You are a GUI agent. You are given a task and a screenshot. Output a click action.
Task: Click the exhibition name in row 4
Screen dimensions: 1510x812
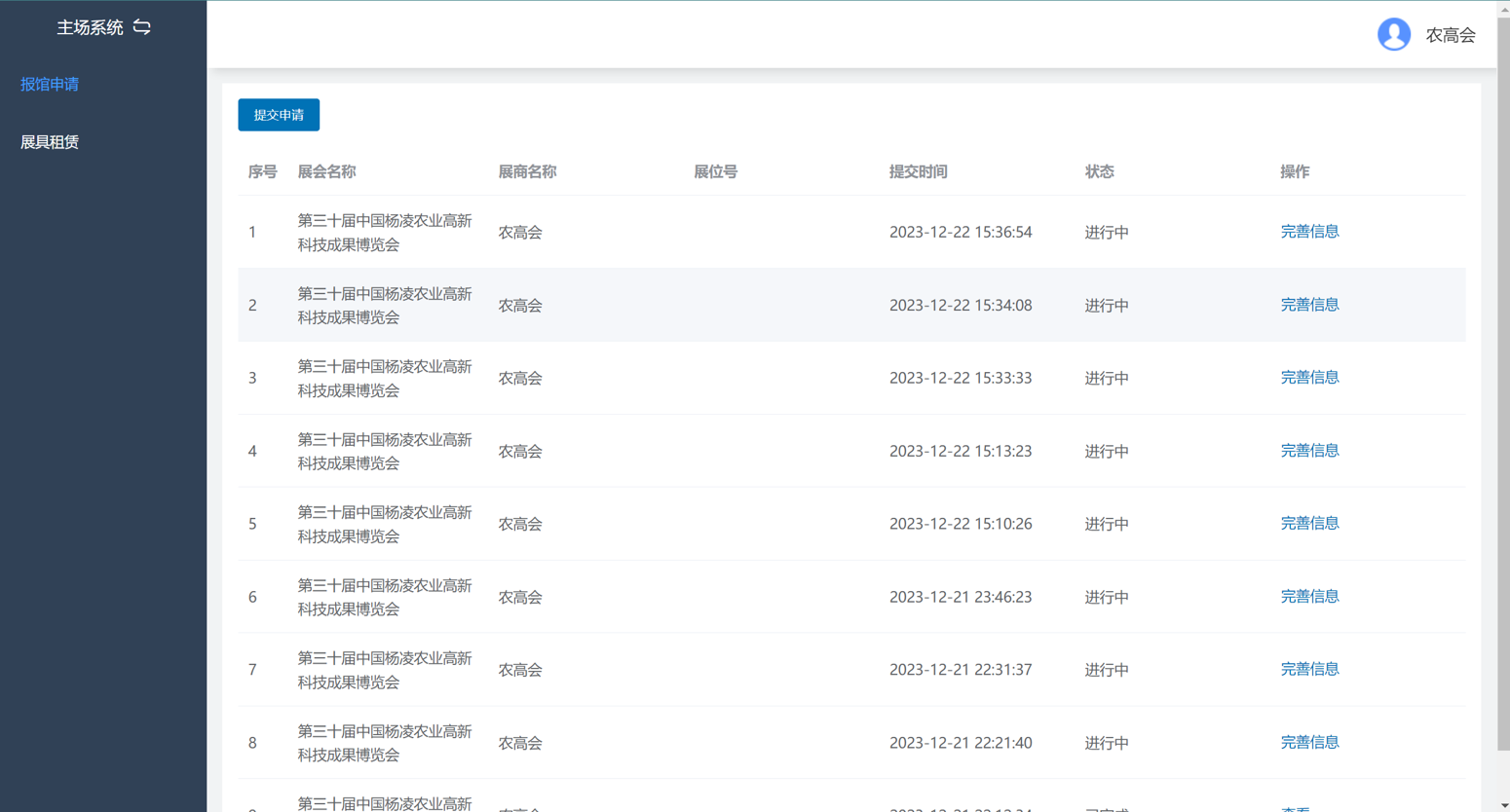[x=385, y=452]
